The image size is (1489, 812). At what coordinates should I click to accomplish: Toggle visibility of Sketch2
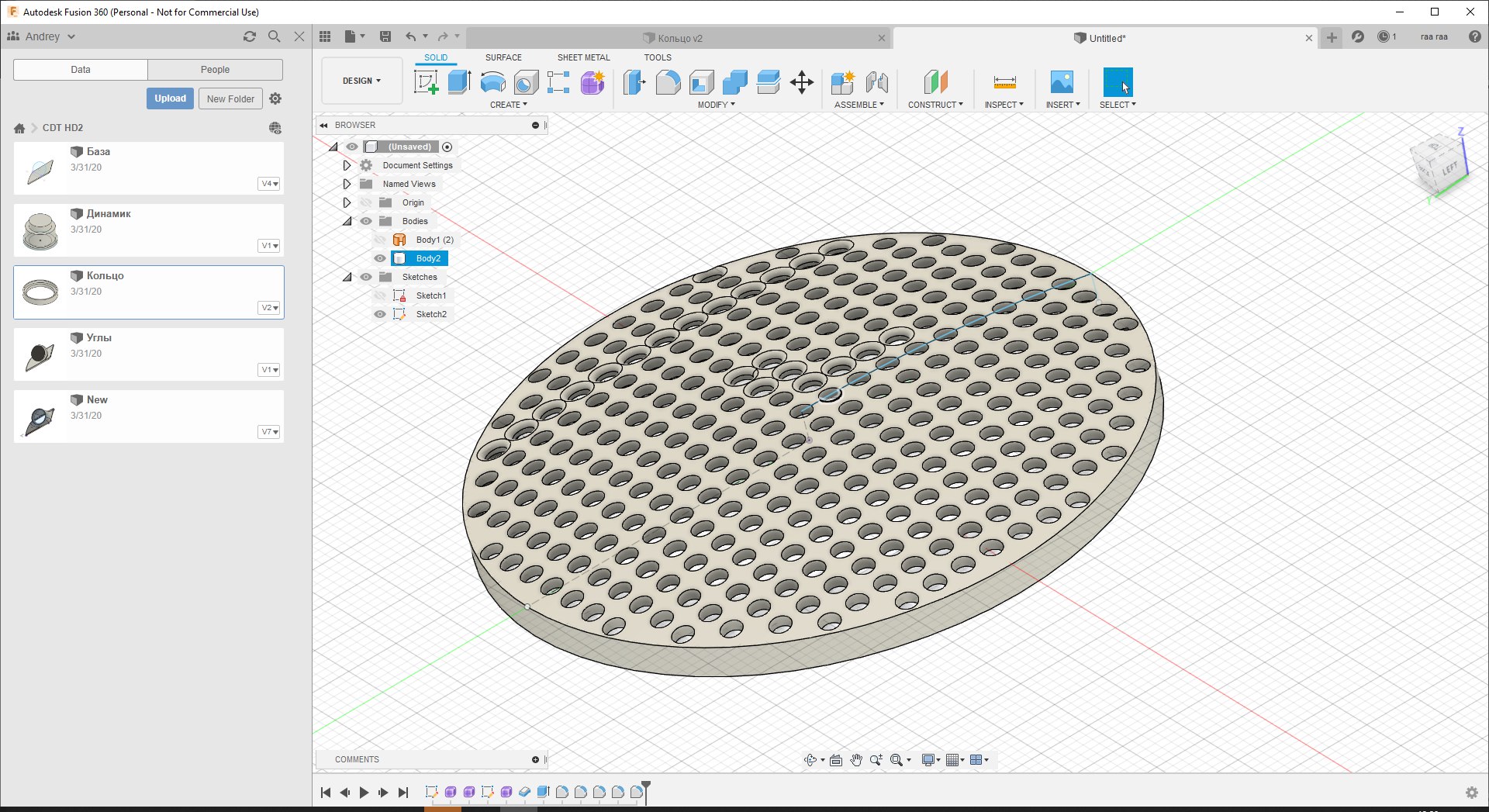(380, 314)
